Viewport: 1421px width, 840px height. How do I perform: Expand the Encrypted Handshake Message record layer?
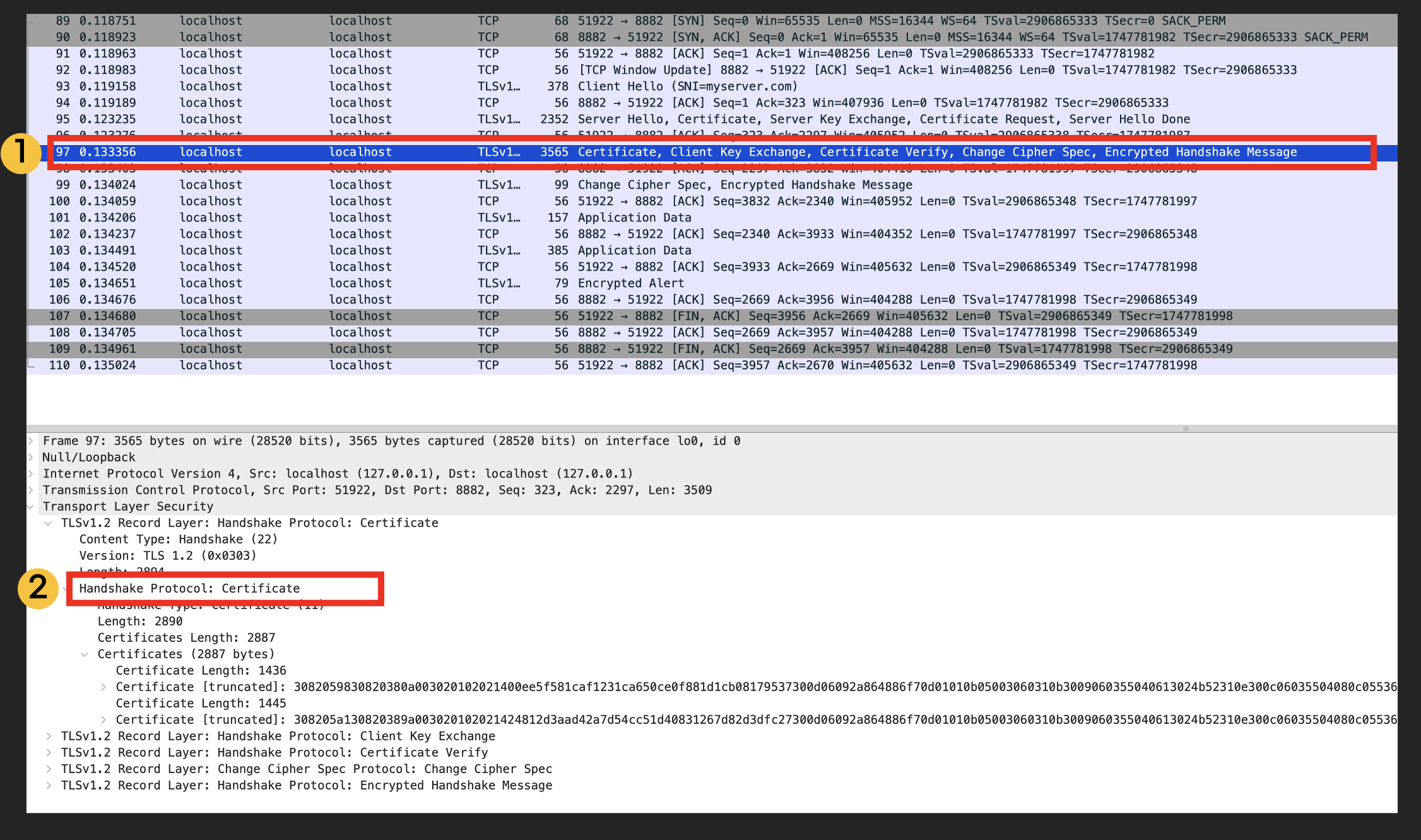click(x=48, y=785)
